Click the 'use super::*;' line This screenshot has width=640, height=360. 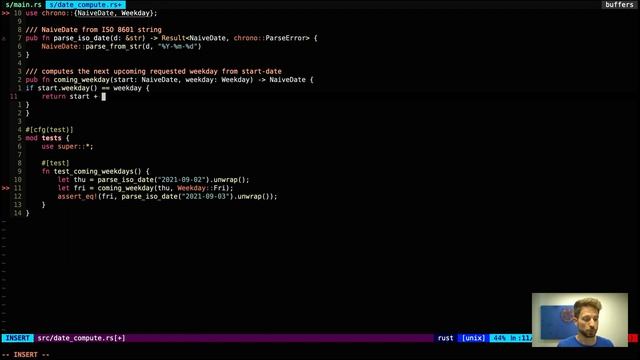67,147
